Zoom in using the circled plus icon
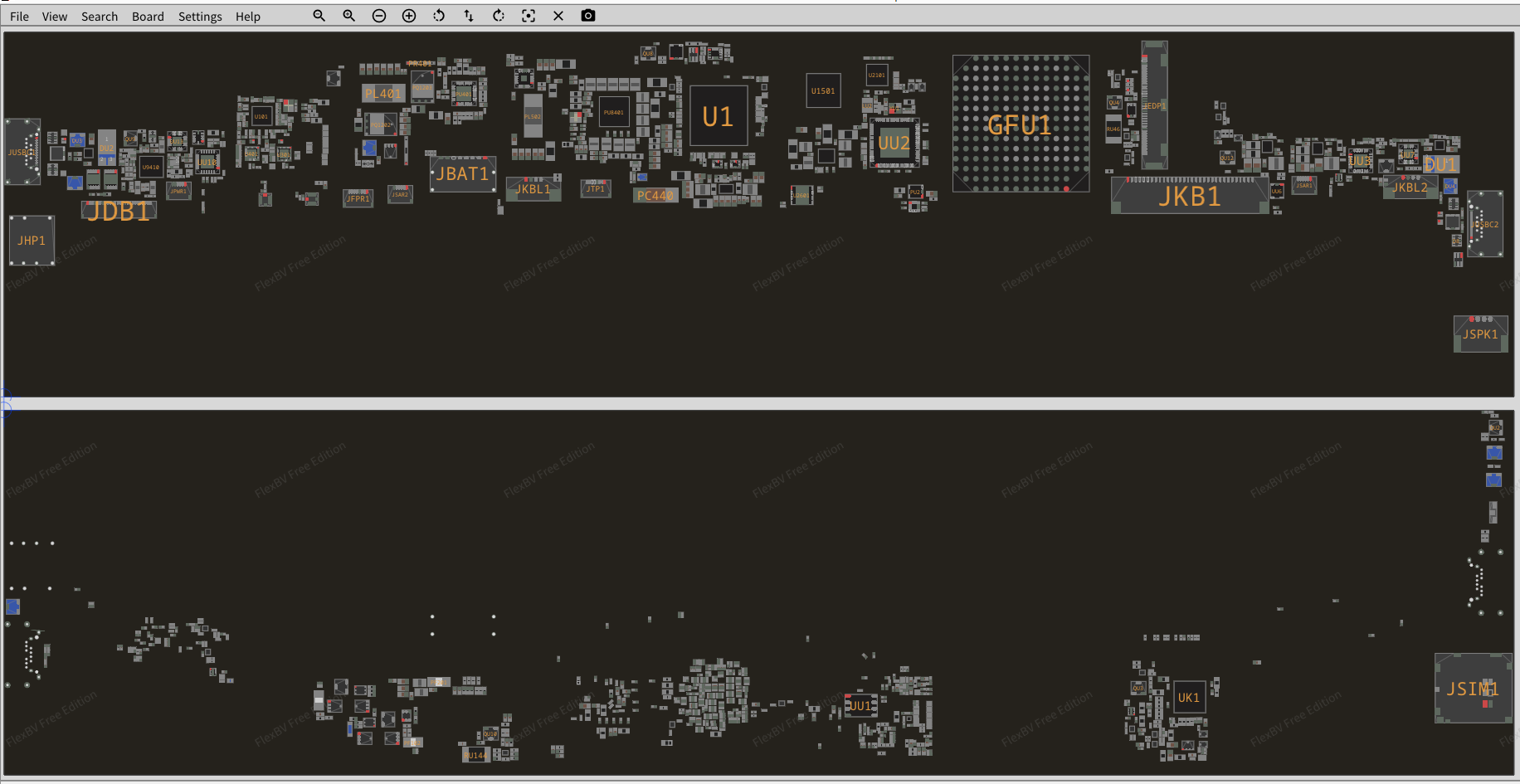The height and width of the screenshot is (784, 1520). [x=409, y=16]
